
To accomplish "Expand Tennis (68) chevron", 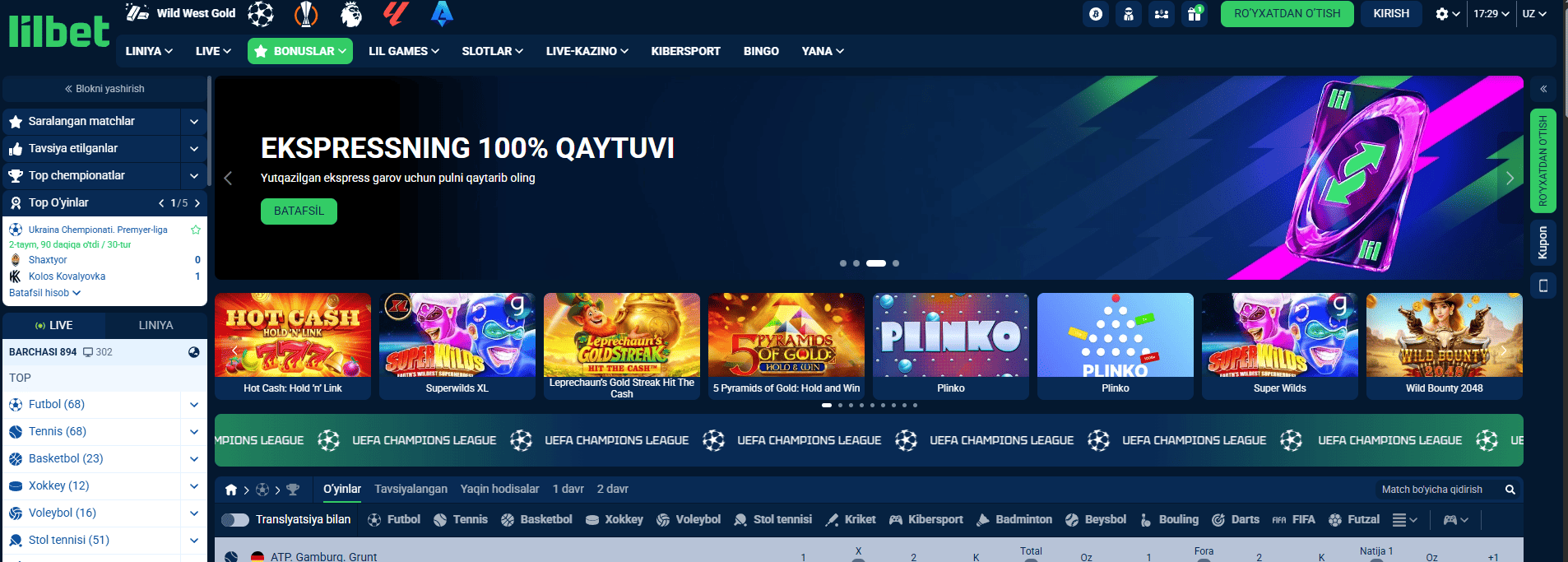I will tap(194, 432).
